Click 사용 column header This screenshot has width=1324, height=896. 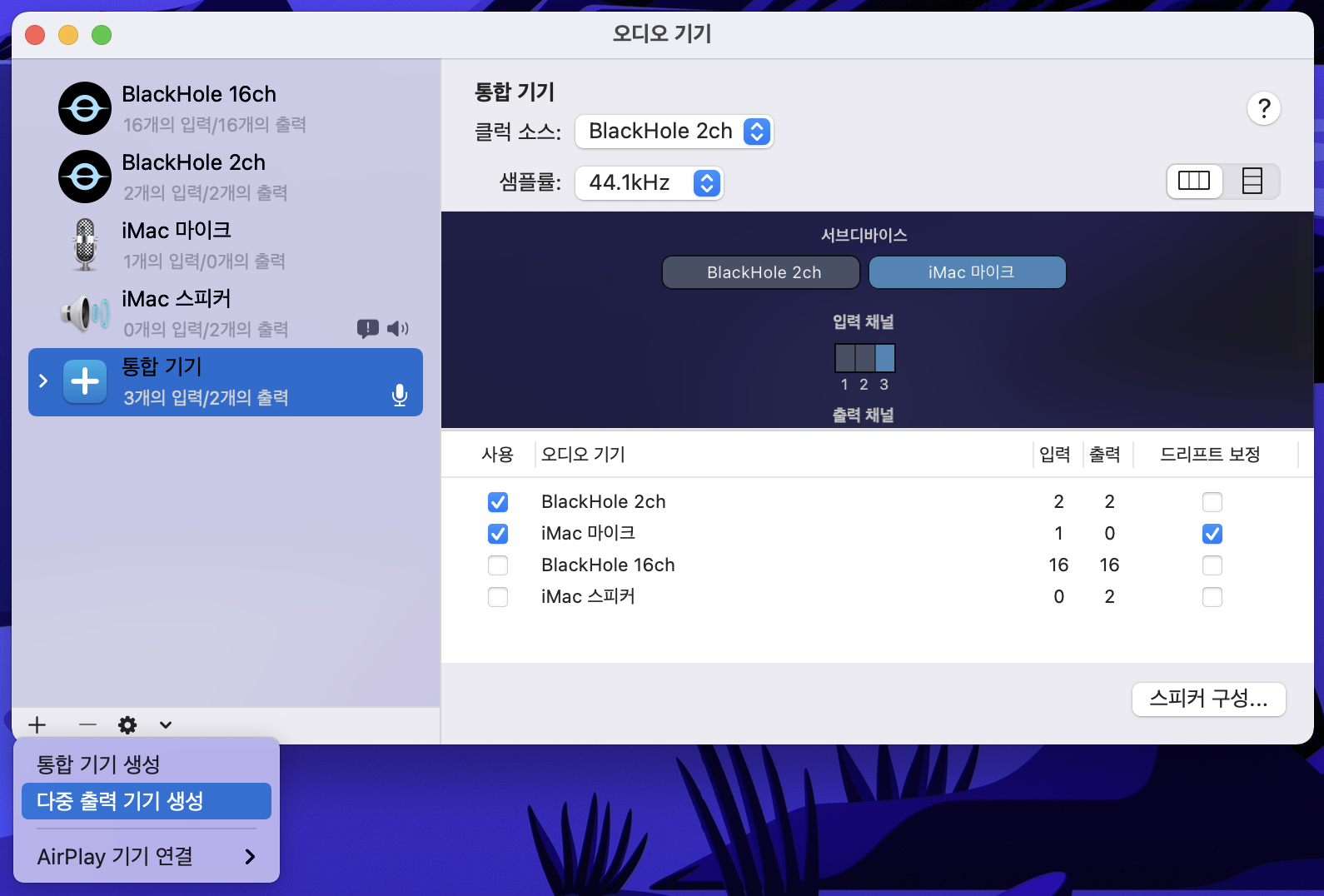coord(497,455)
